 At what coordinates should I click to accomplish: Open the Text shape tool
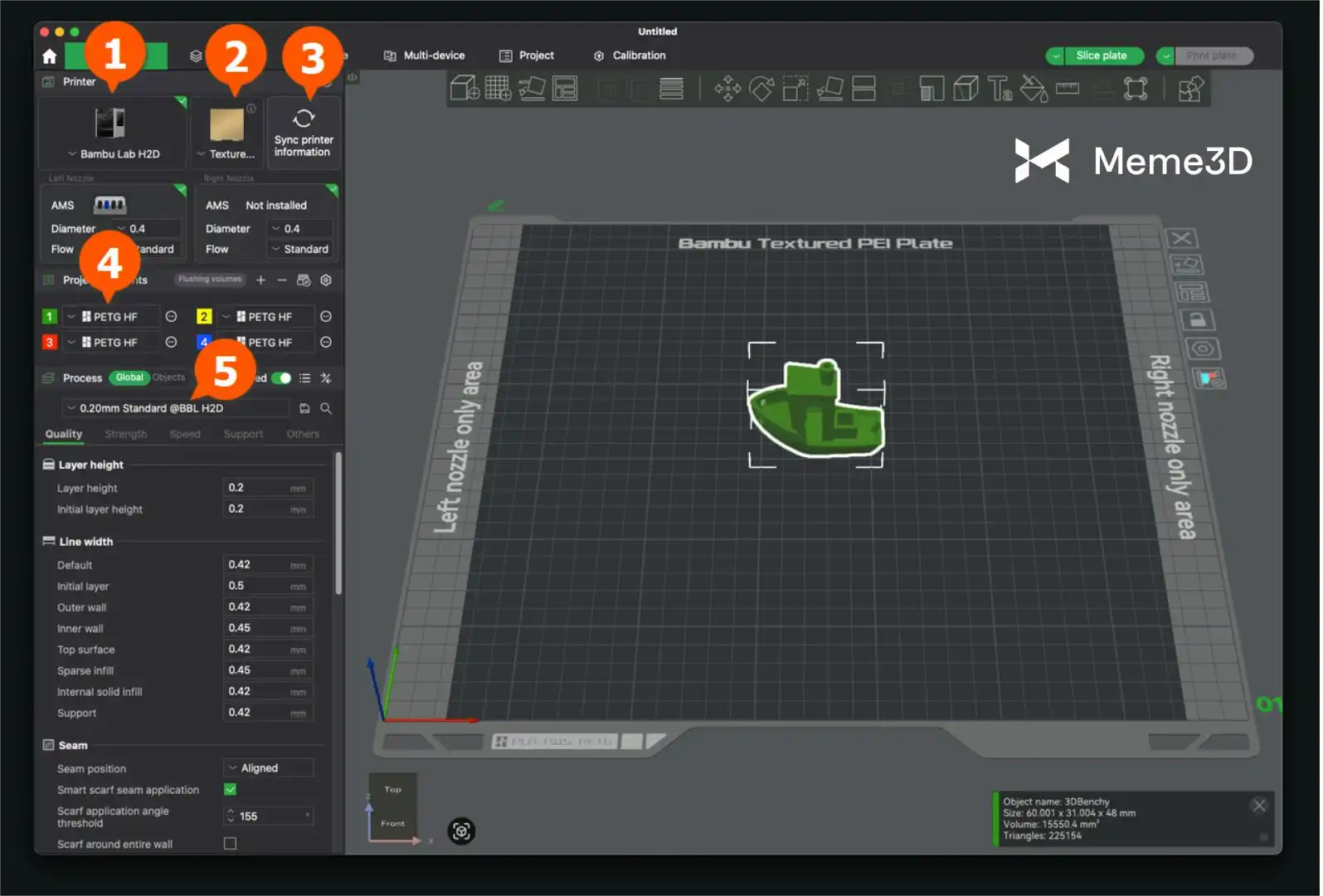[1000, 89]
